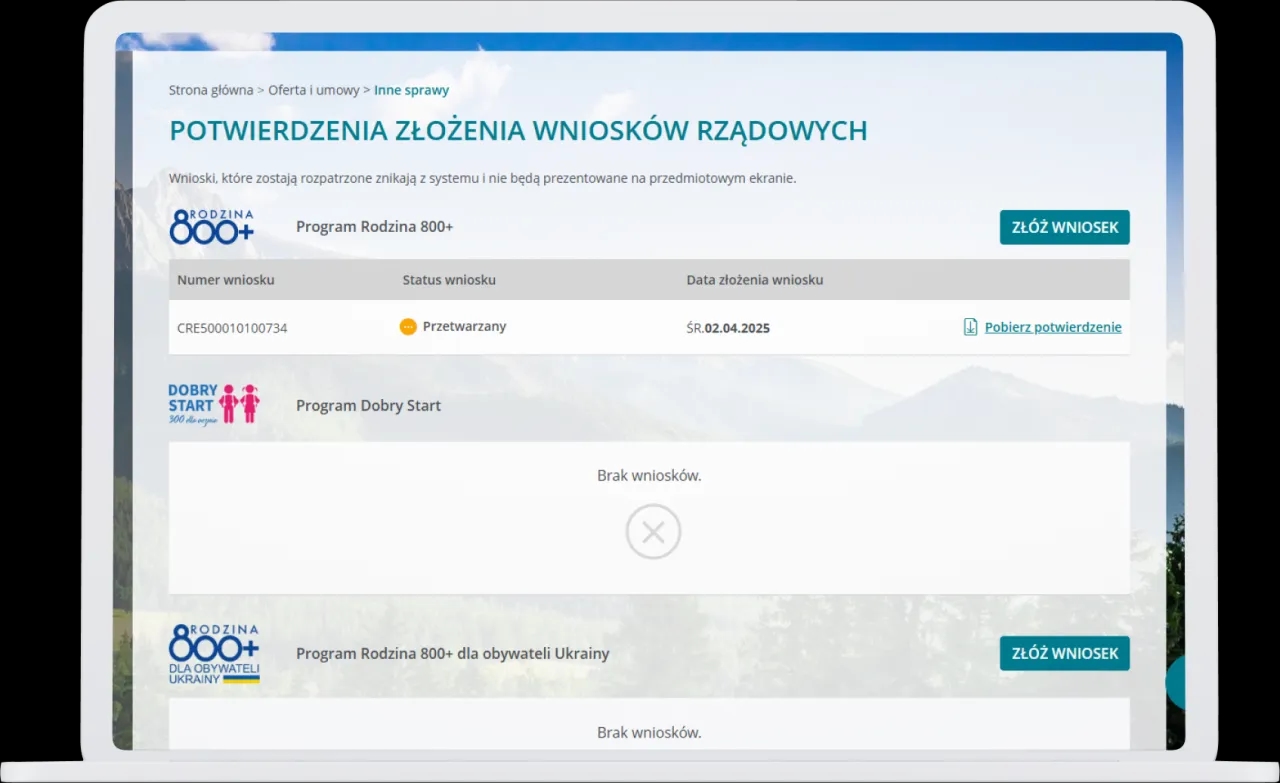This screenshot has width=1280, height=783.
Task: Open Oferta i umowy from the breadcrumb trail
Action: pos(313,89)
